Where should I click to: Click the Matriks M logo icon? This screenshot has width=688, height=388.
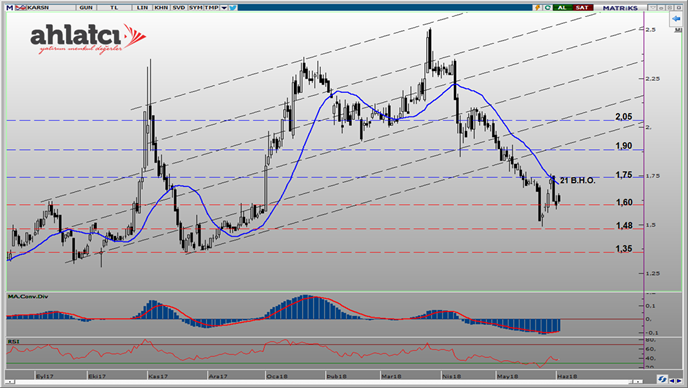[10, 8]
